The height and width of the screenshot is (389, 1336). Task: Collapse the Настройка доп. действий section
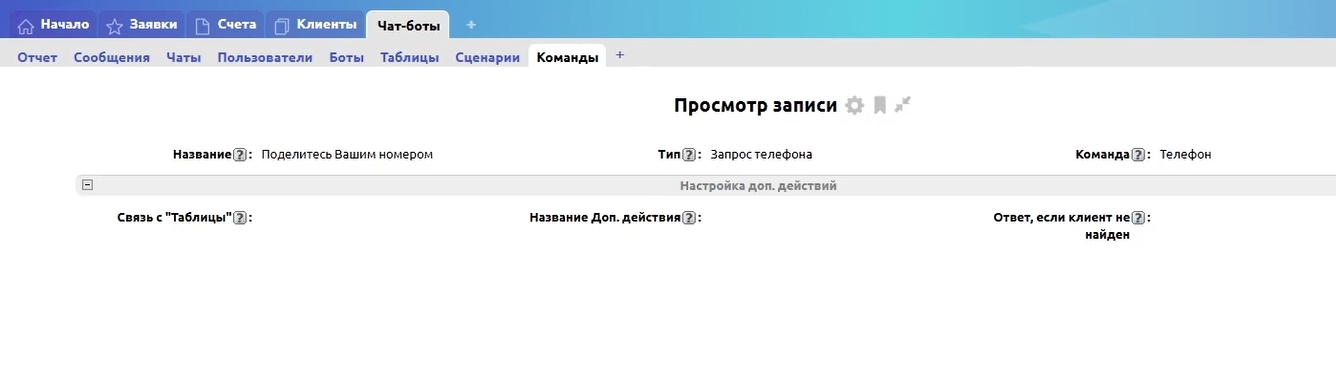coord(88,185)
